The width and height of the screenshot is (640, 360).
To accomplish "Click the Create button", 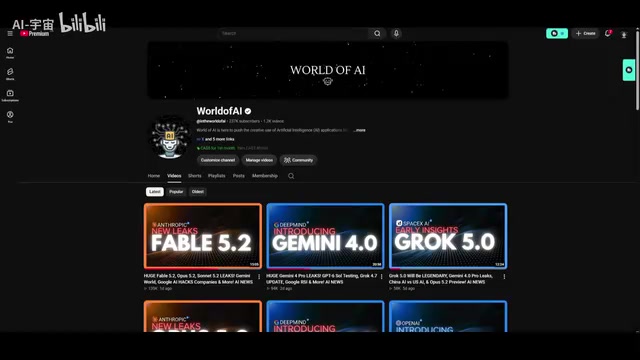I will (585, 33).
